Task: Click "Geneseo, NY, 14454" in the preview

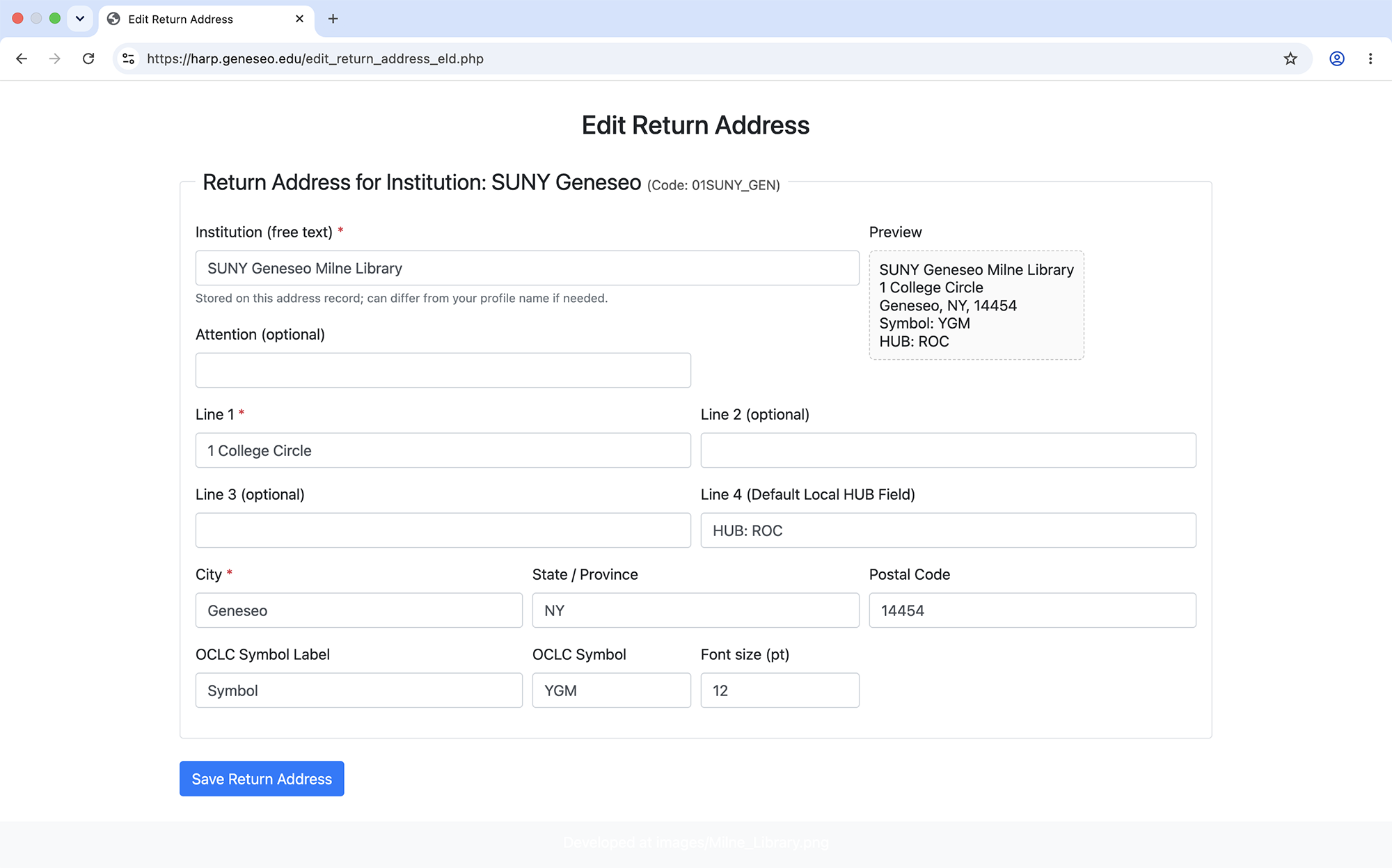Action: coord(948,306)
